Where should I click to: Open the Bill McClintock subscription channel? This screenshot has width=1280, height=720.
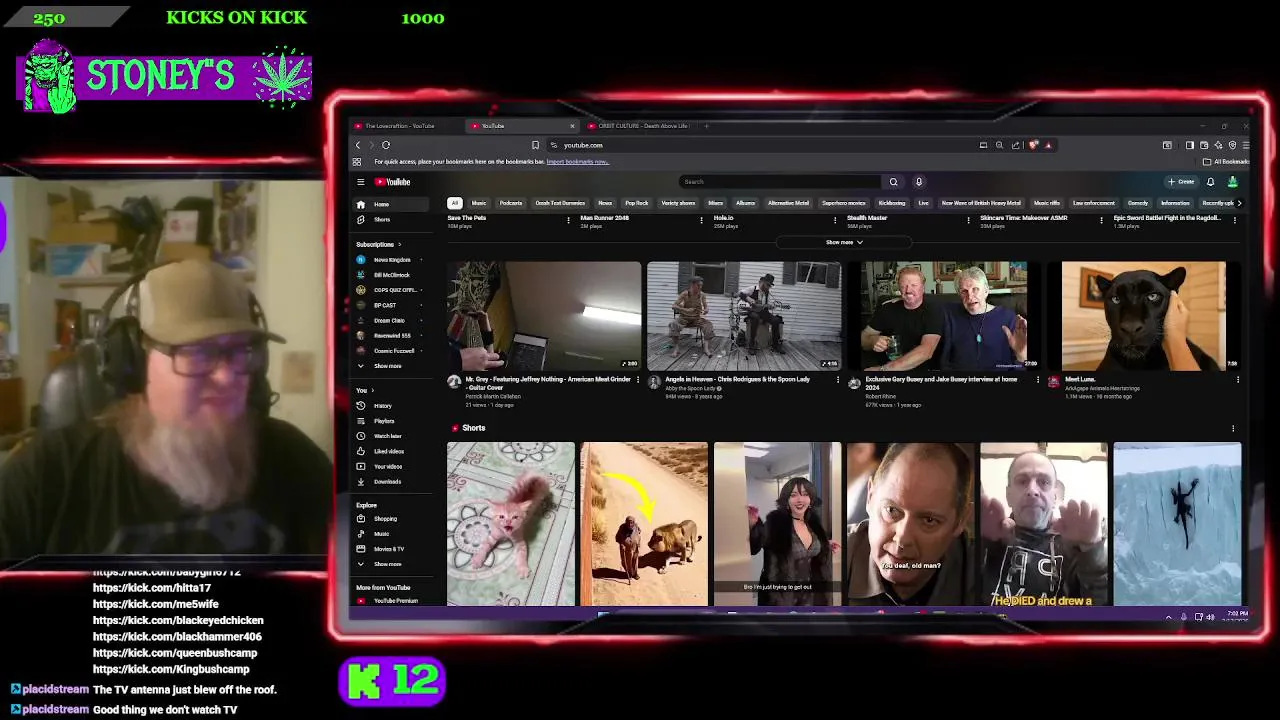point(390,275)
